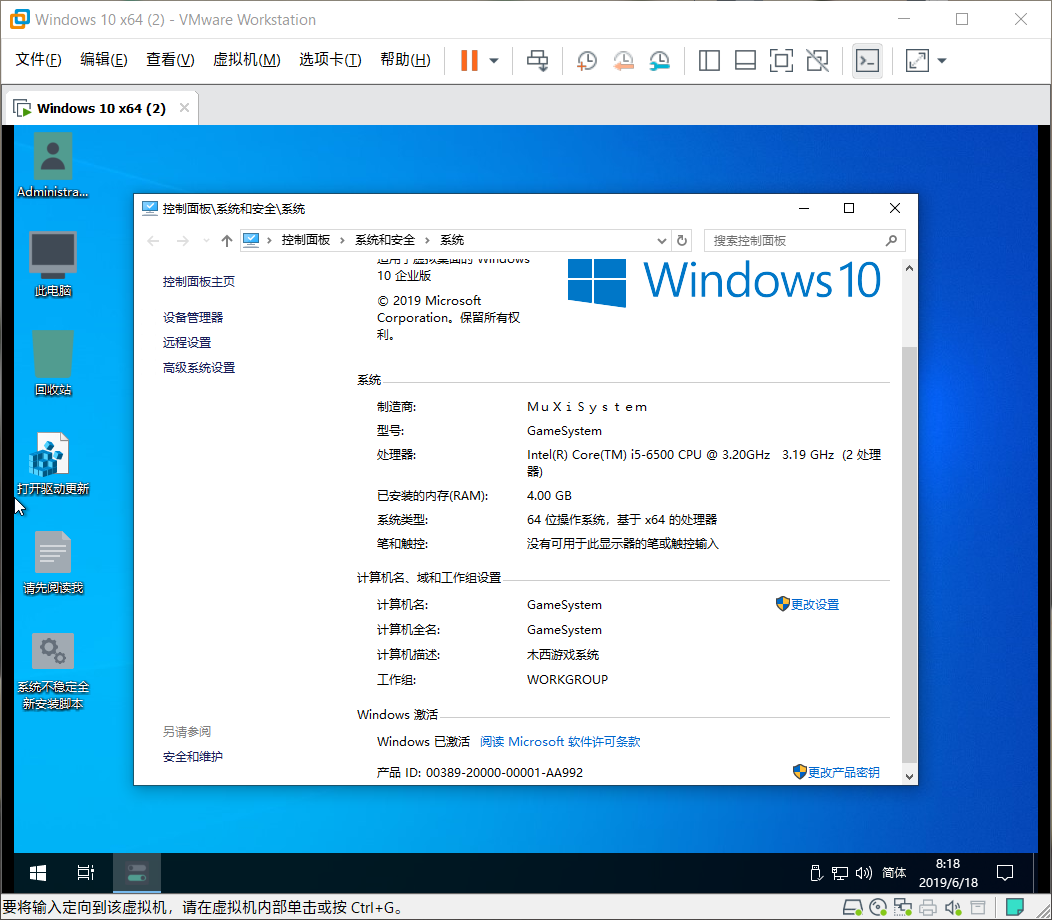This screenshot has width=1052, height=920.
Task: Open Task View on the taskbar
Action: coord(86,872)
